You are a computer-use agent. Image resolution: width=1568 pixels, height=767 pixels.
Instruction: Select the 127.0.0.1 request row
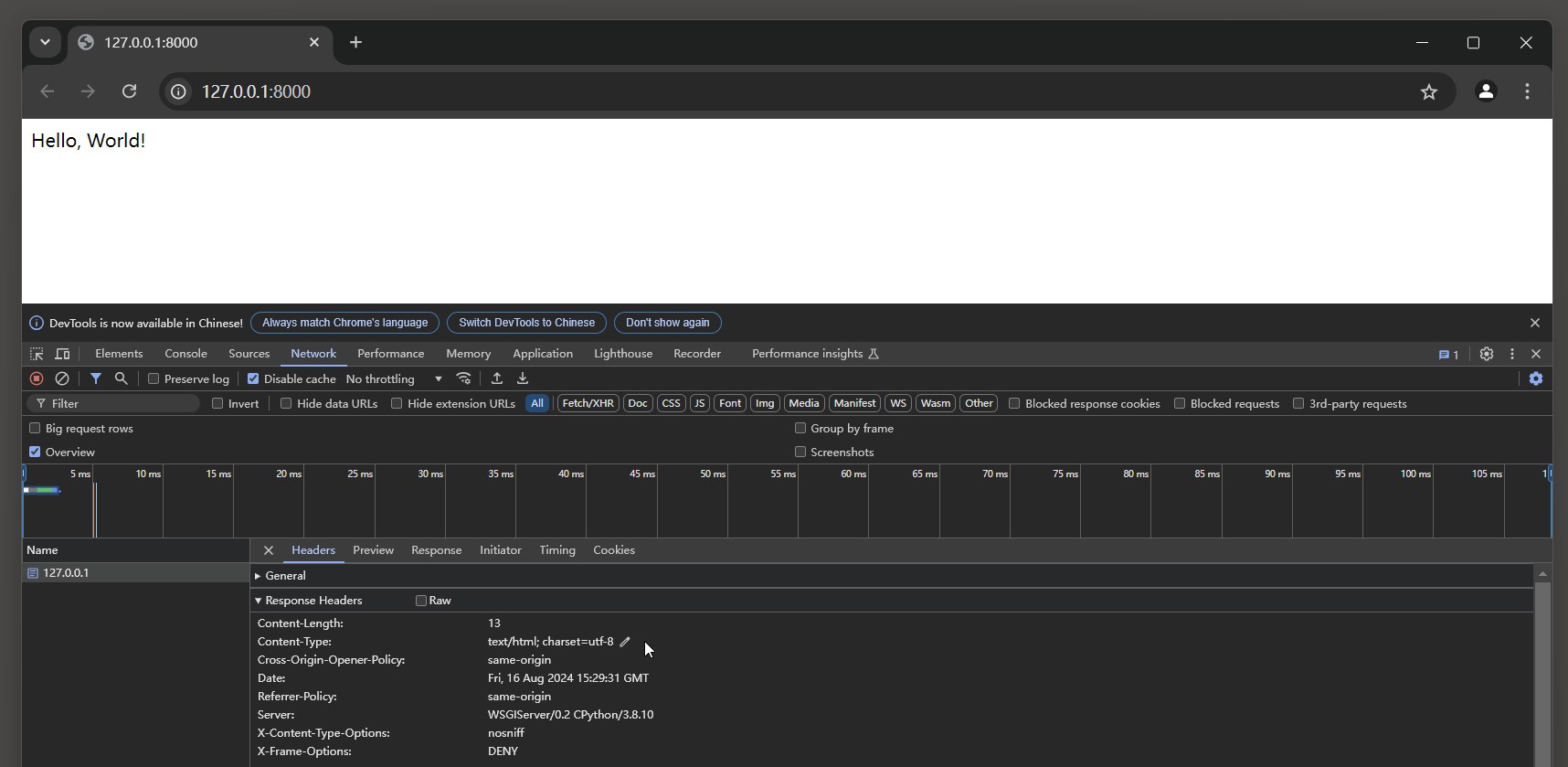[135, 573]
